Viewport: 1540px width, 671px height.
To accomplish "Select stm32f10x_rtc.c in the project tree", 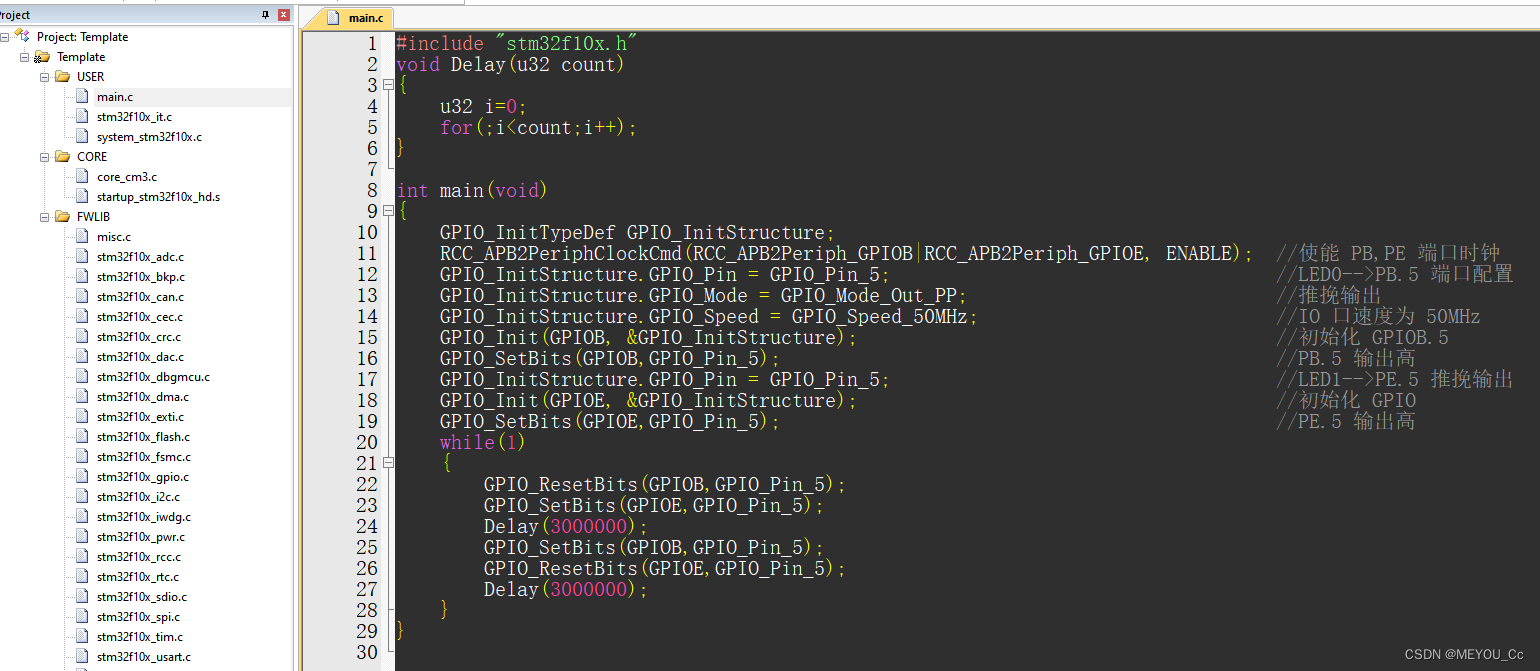I will click(138, 577).
